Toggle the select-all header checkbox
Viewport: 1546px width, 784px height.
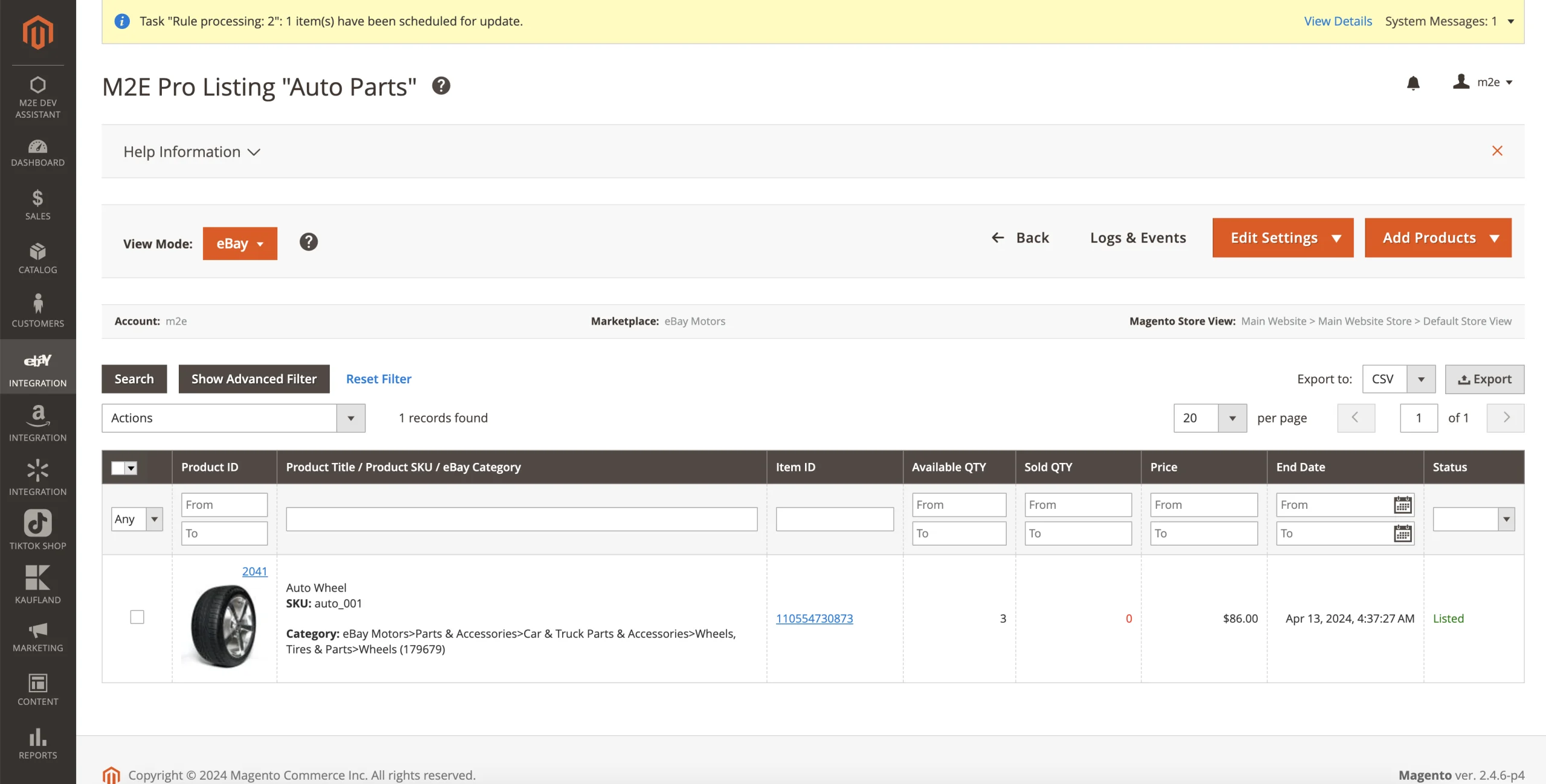[118, 468]
